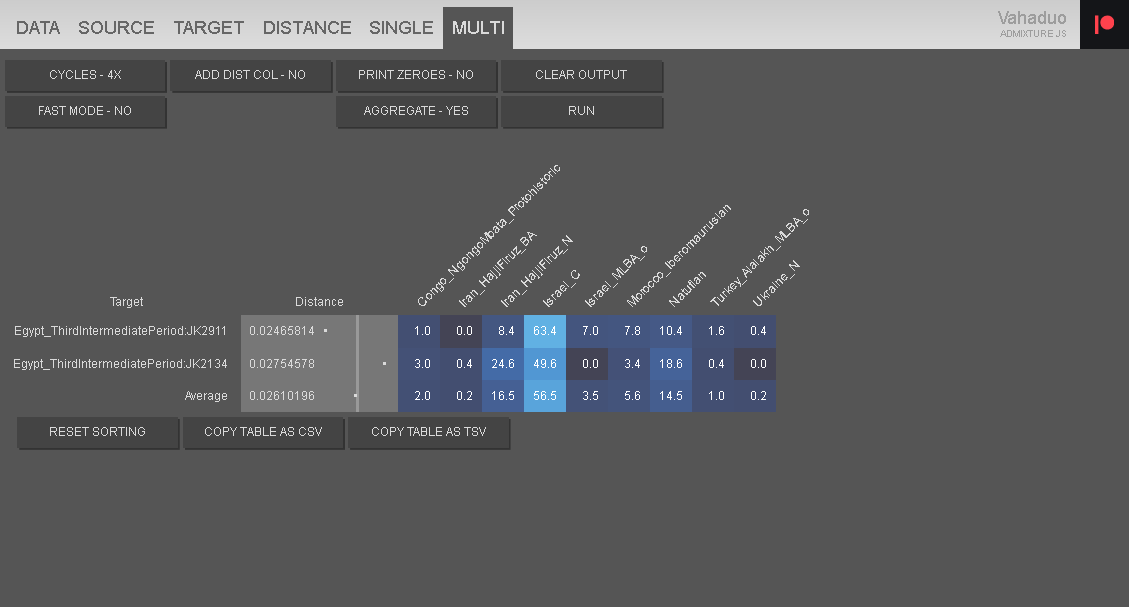This screenshot has width=1129, height=607.
Task: Select the Average row label
Action: click(x=206, y=396)
